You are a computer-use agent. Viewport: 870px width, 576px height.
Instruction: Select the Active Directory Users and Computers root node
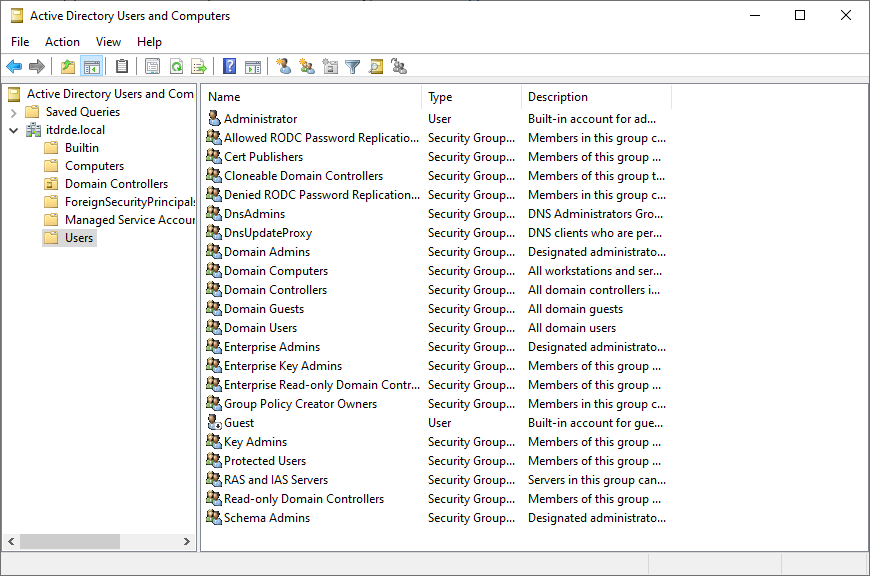click(110, 94)
